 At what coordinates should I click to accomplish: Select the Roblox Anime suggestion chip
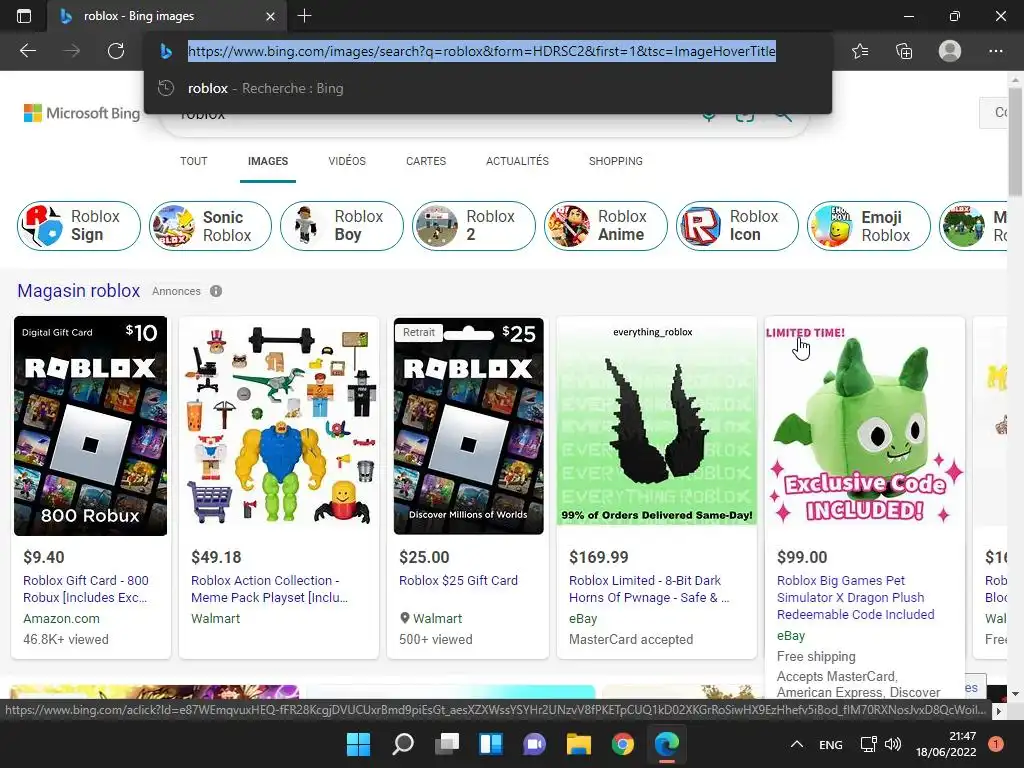coord(605,226)
